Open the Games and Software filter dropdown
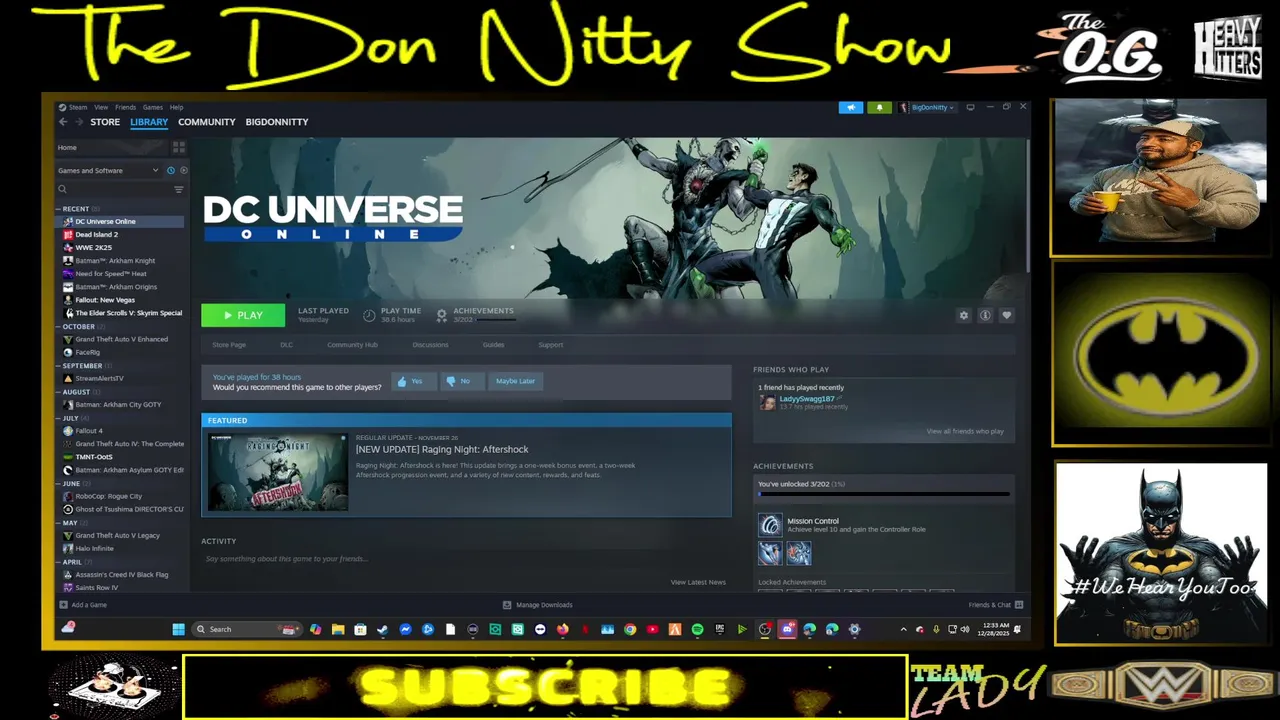This screenshot has width=1280, height=720. tap(108, 171)
